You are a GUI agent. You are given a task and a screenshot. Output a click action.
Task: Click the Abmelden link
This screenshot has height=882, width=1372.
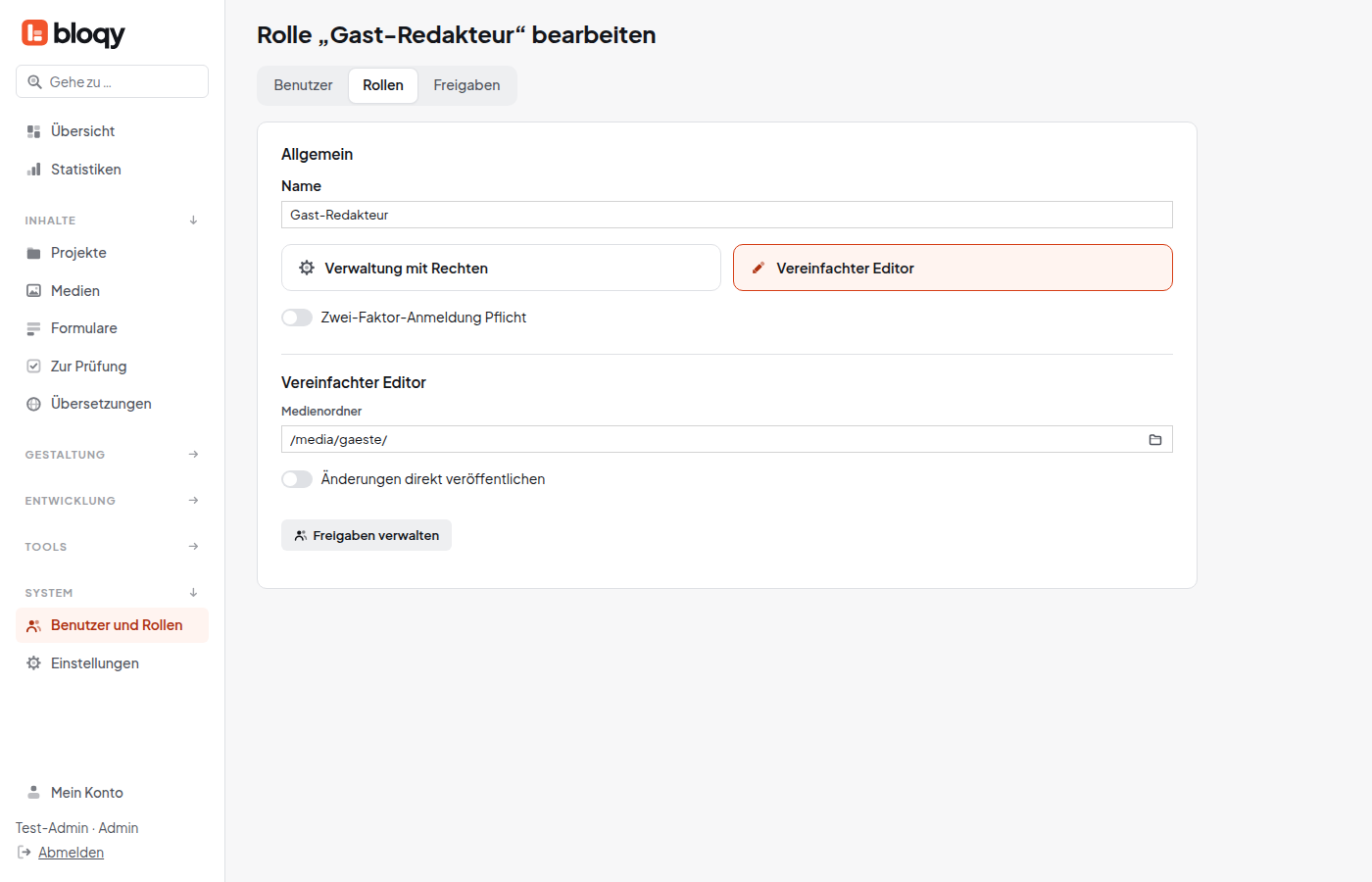point(71,853)
